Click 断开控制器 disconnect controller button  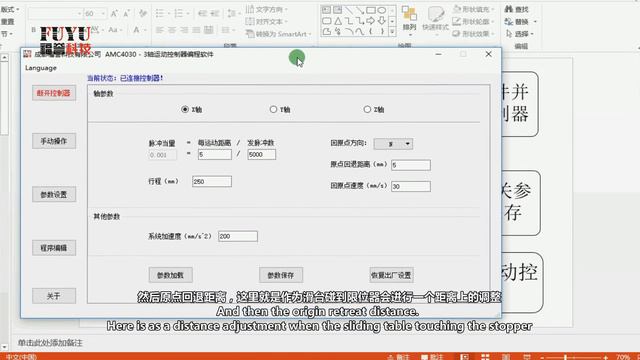point(54,93)
